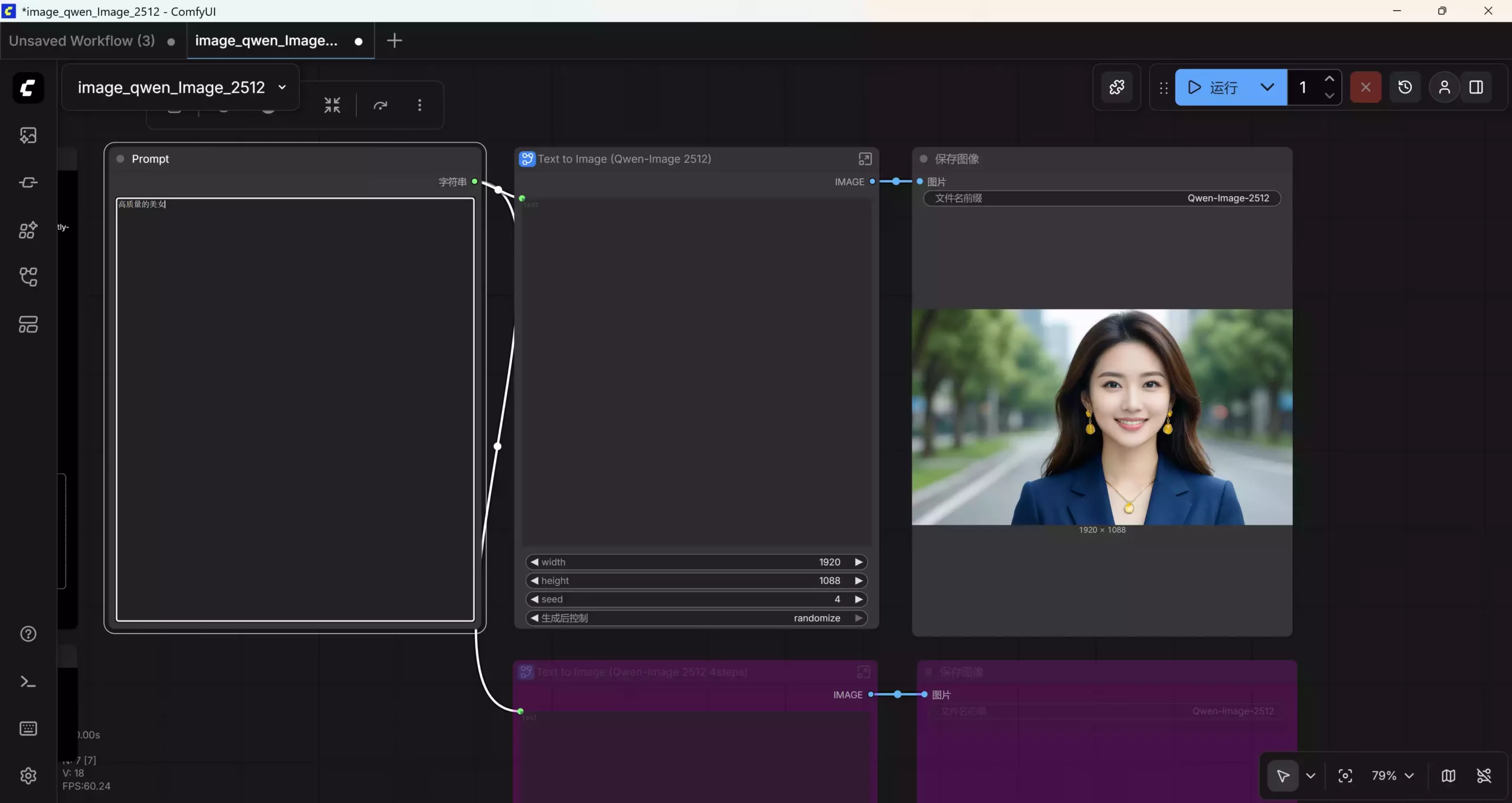Select the image_qwen_Image tab

(x=267, y=40)
